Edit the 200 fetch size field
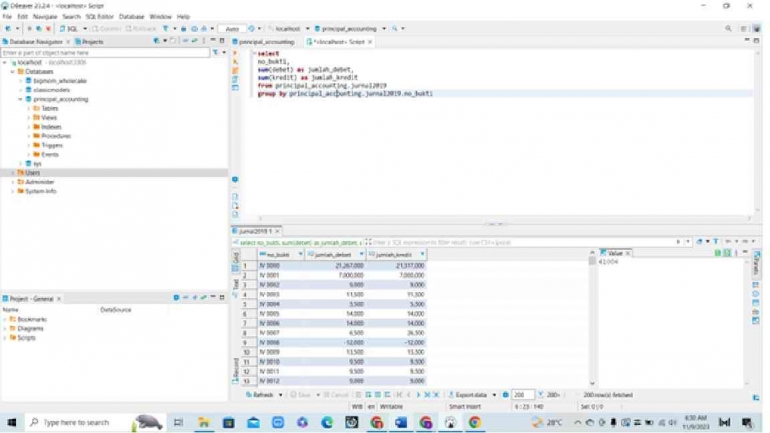The height and width of the screenshot is (433, 770). click(x=522, y=395)
